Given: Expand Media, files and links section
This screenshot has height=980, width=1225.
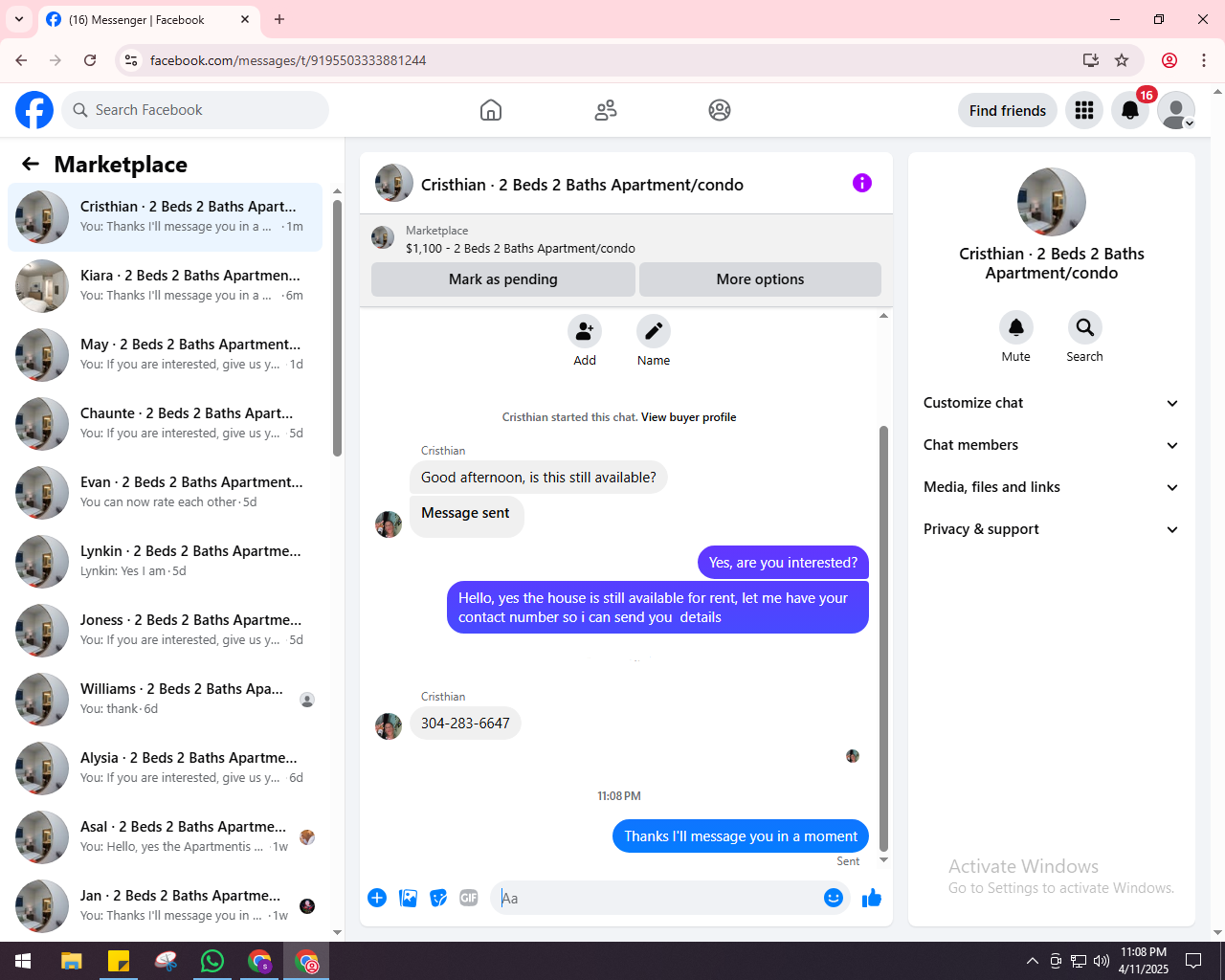Looking at the screenshot, I should (1051, 487).
